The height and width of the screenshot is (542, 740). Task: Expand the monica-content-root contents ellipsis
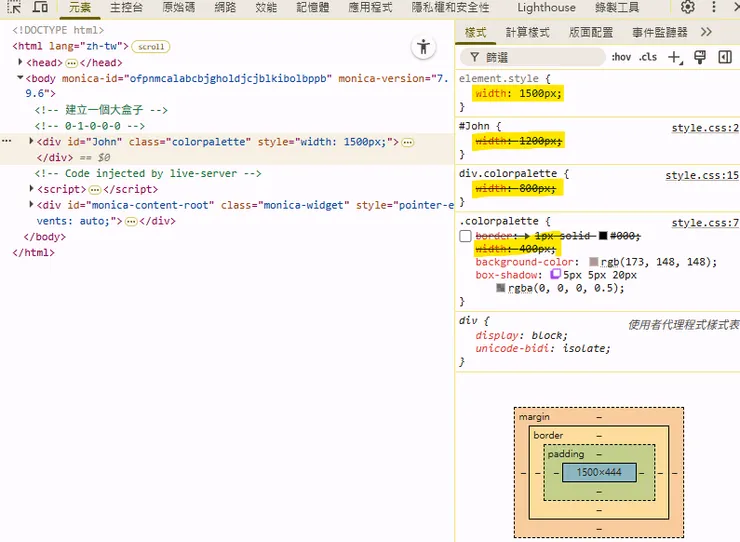pos(131,221)
